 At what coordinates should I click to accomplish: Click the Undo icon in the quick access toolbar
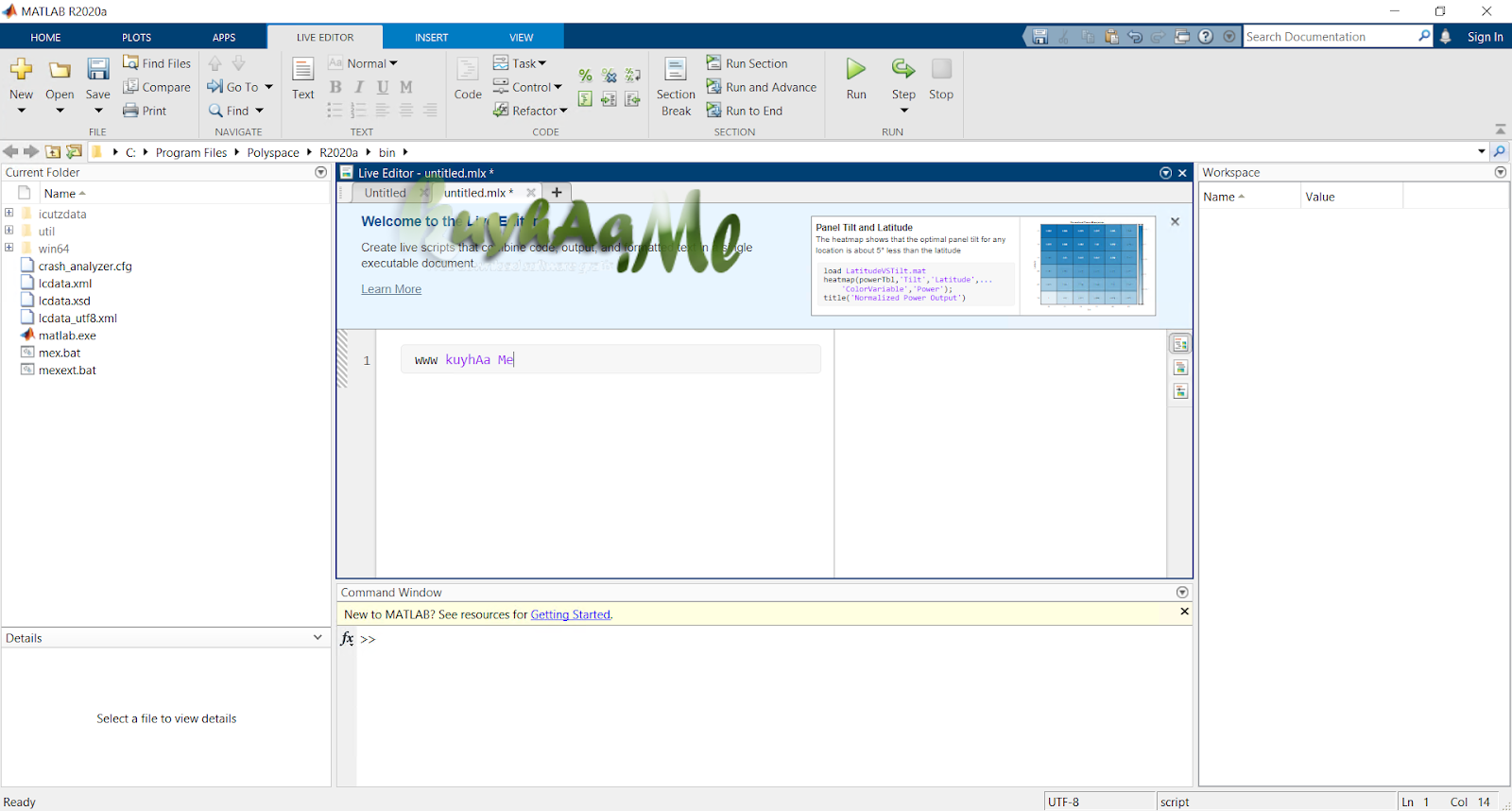pyautogui.click(x=1135, y=37)
